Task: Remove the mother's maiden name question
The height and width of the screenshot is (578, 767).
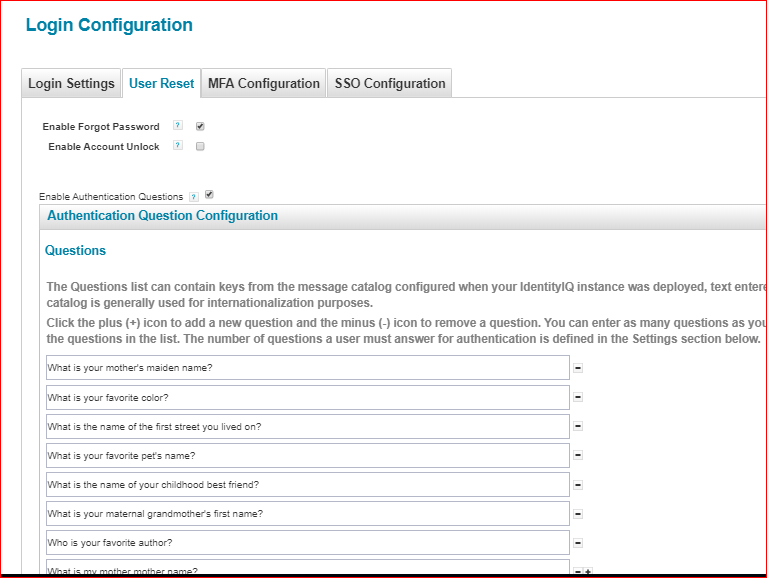Action: click(578, 368)
